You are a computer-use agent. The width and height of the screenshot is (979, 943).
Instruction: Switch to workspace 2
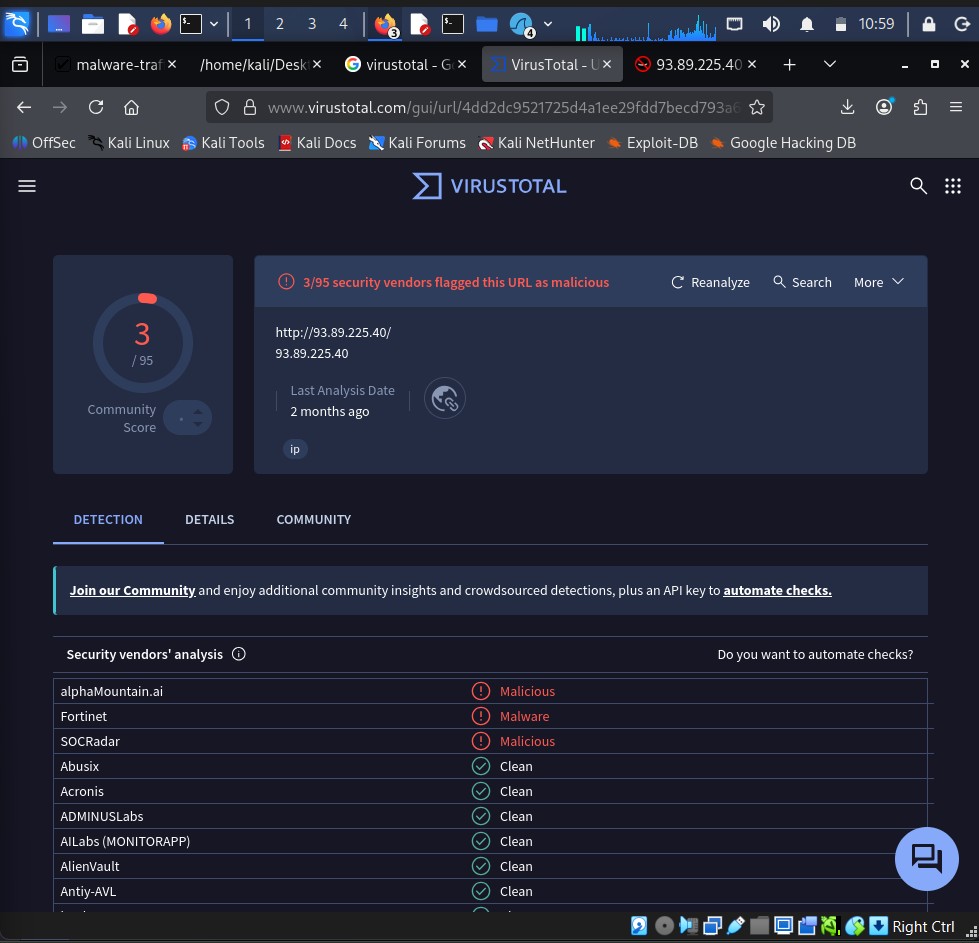[x=279, y=24]
